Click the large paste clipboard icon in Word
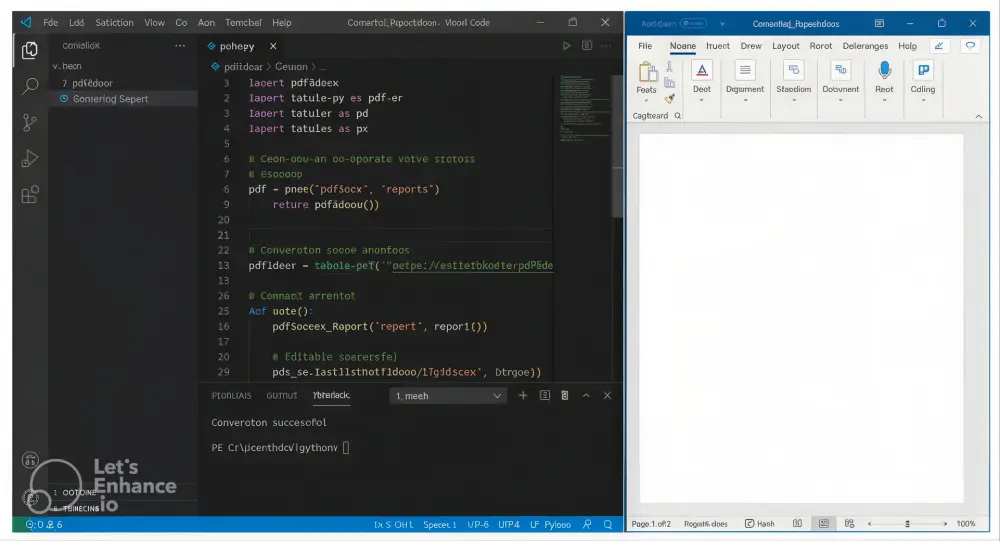 pos(647,72)
